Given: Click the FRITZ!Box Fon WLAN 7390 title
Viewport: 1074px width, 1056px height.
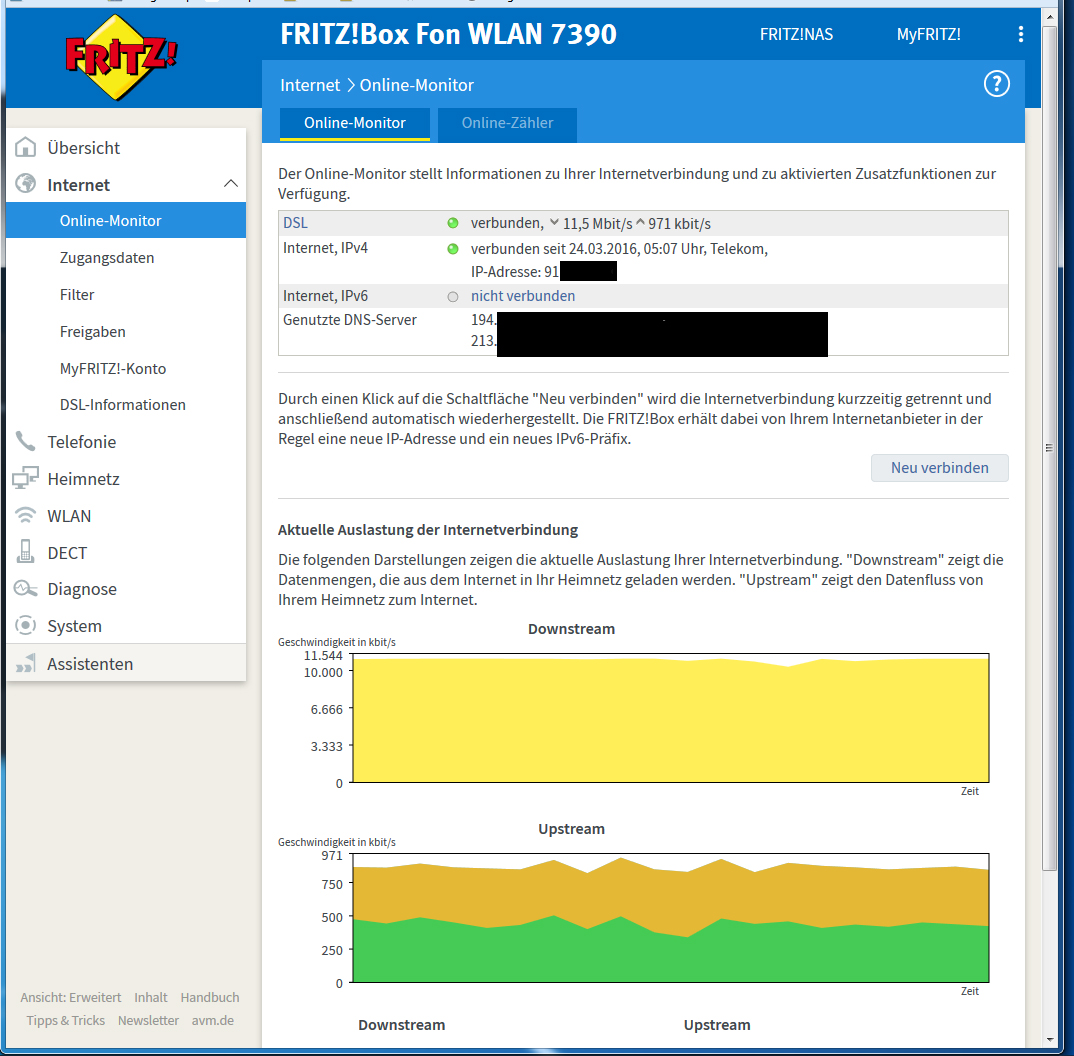Looking at the screenshot, I should pyautogui.click(x=449, y=34).
